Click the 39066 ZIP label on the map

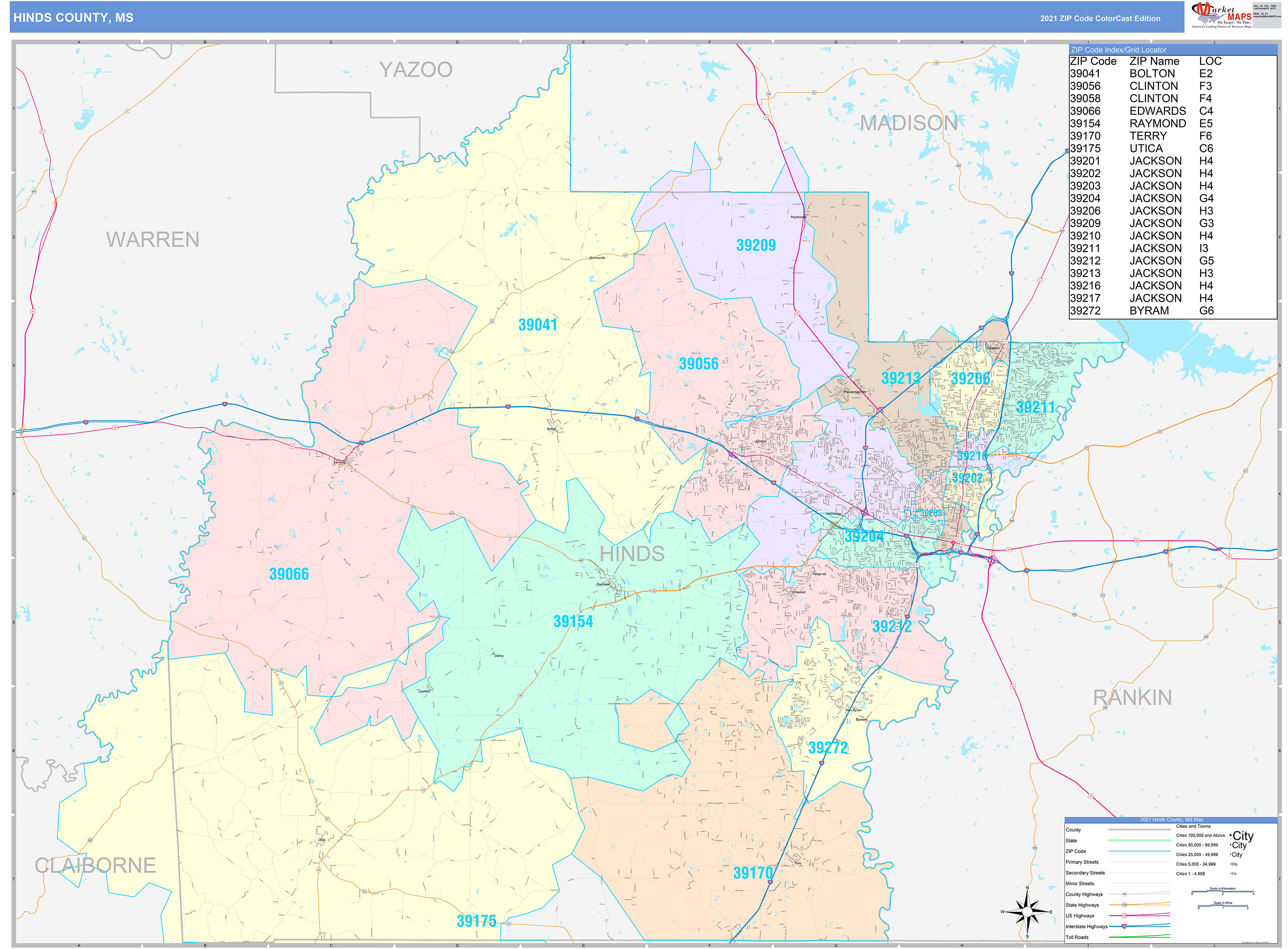click(289, 575)
